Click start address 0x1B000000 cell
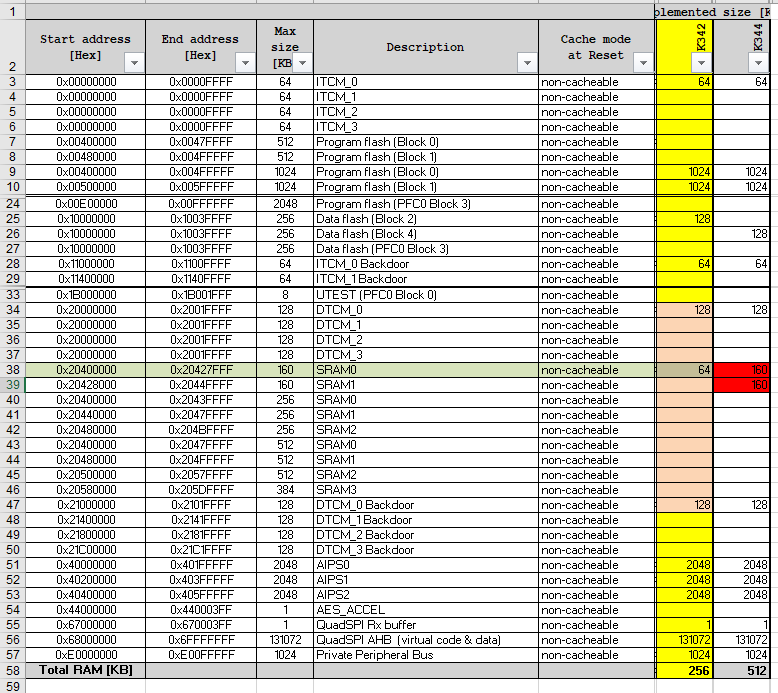Screen dimensions: 778x693 (85, 295)
